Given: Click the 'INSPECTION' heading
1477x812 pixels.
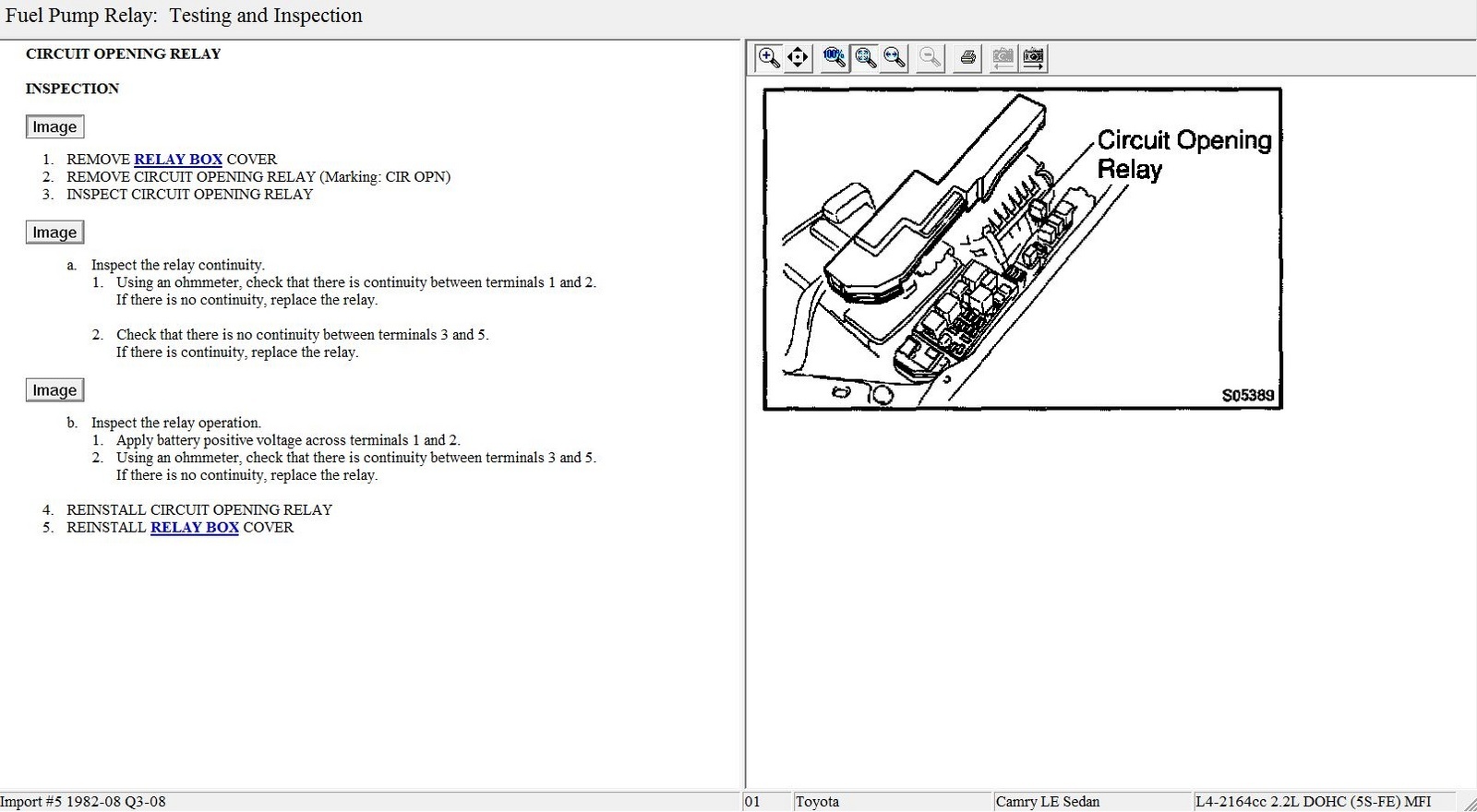Looking at the screenshot, I should pos(72,89).
